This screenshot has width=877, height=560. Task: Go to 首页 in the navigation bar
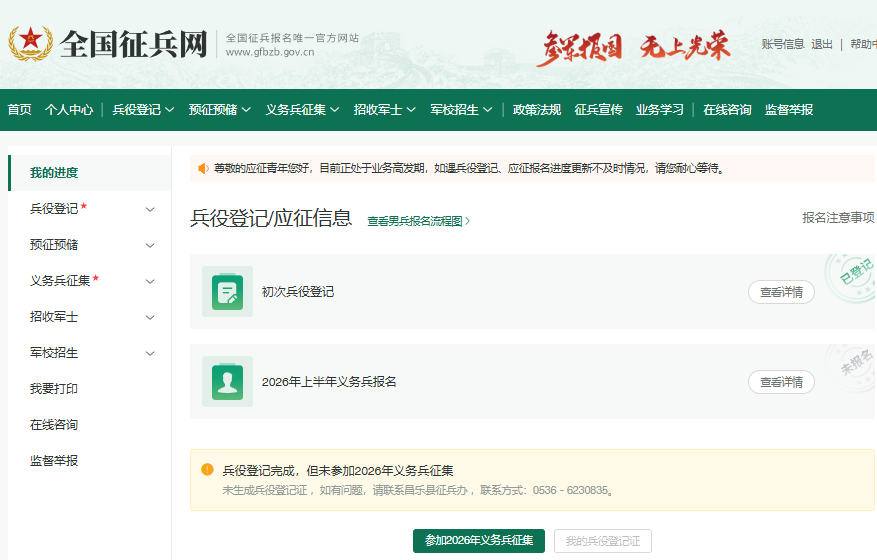(x=19, y=110)
